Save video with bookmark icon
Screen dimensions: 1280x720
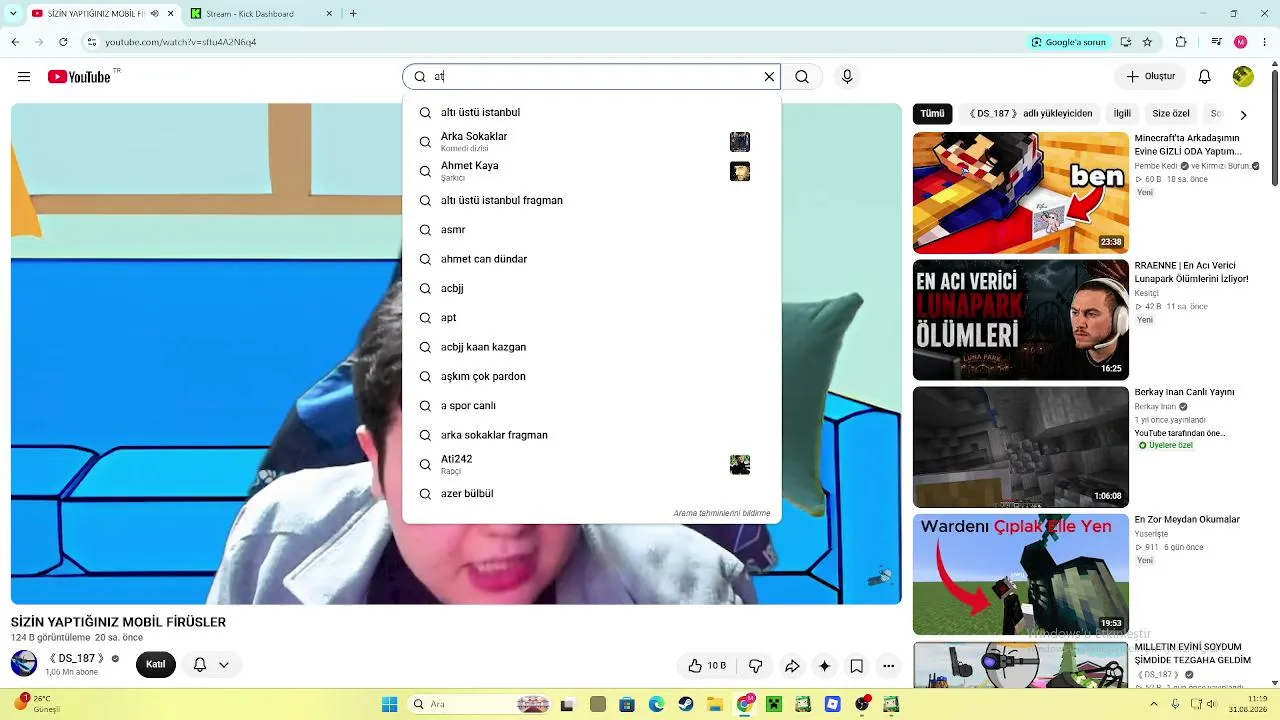(x=856, y=666)
